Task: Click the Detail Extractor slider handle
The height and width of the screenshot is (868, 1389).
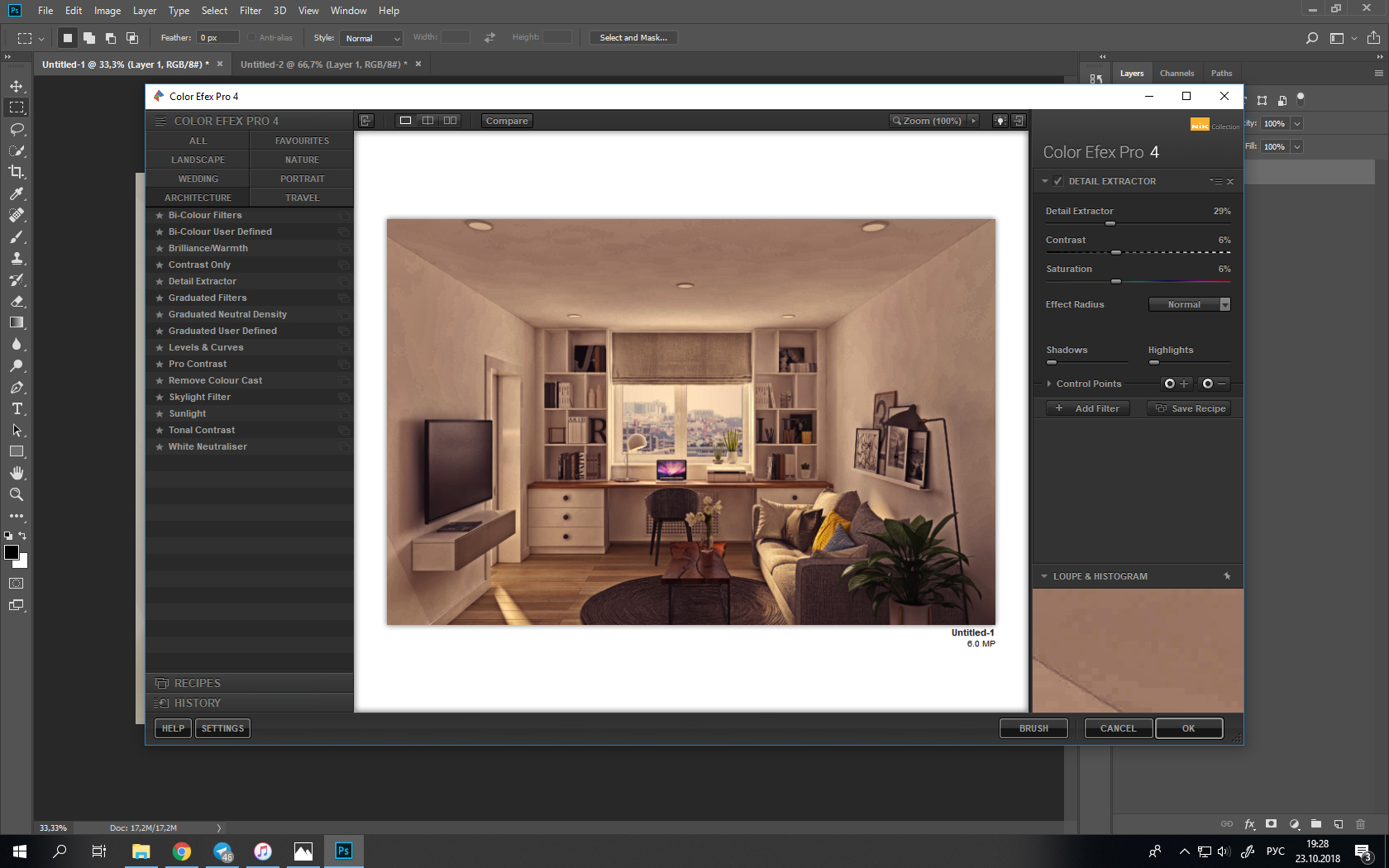Action: [1110, 223]
